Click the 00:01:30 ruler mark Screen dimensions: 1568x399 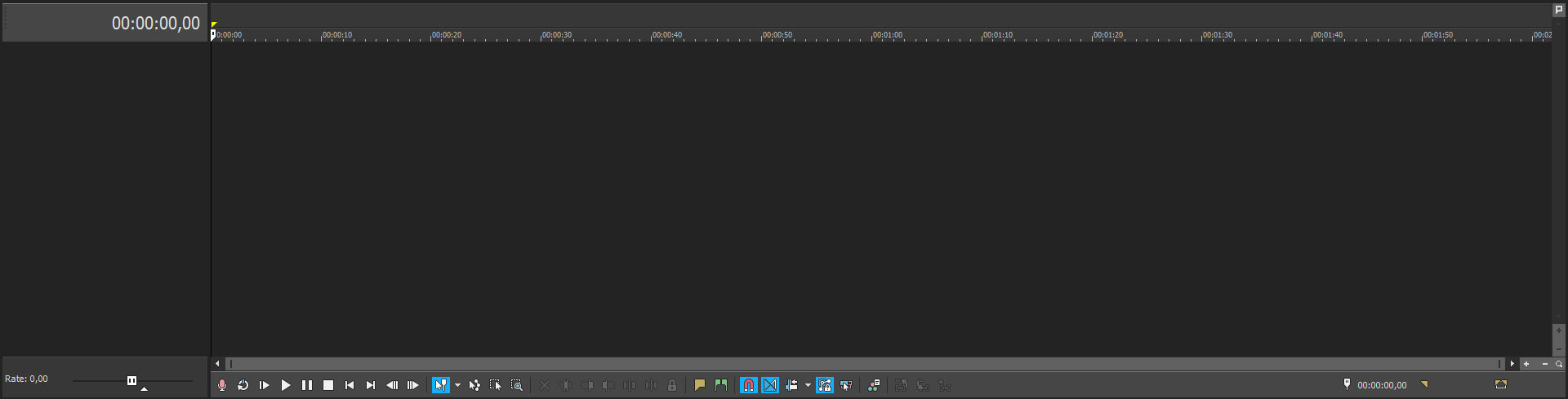click(1218, 35)
